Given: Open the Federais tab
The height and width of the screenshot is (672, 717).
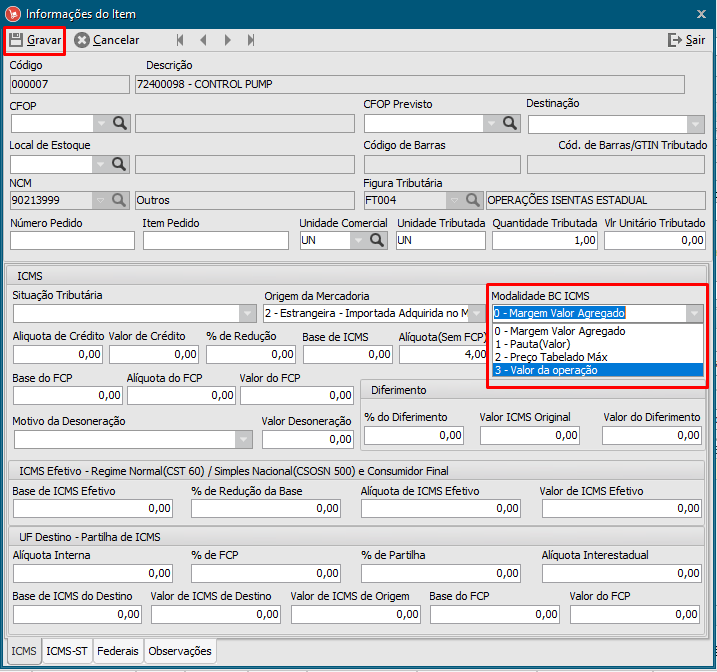Looking at the screenshot, I should (119, 651).
